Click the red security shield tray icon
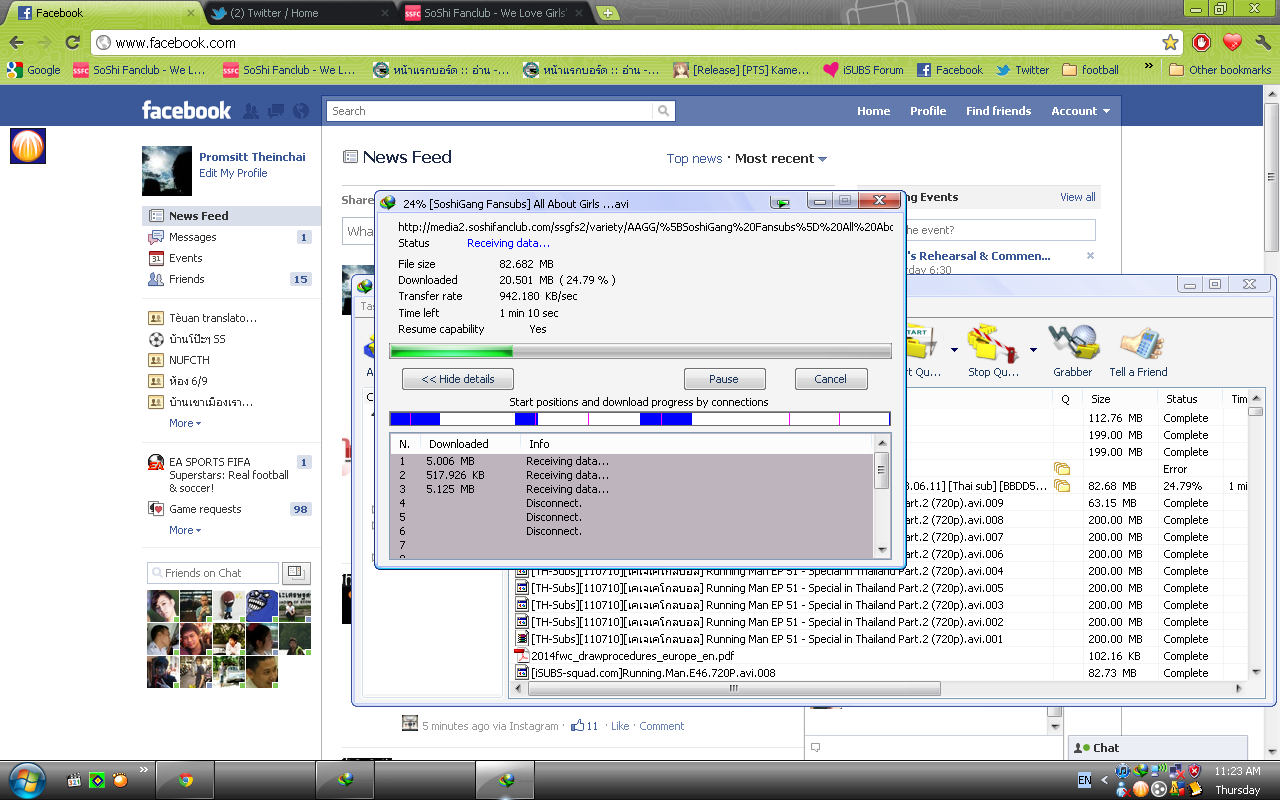This screenshot has height=800, width=1280. (1194, 771)
